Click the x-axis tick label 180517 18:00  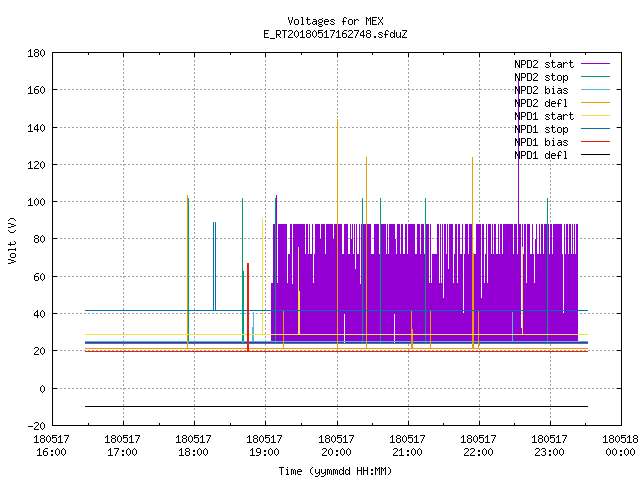pyautogui.click(x=193, y=445)
